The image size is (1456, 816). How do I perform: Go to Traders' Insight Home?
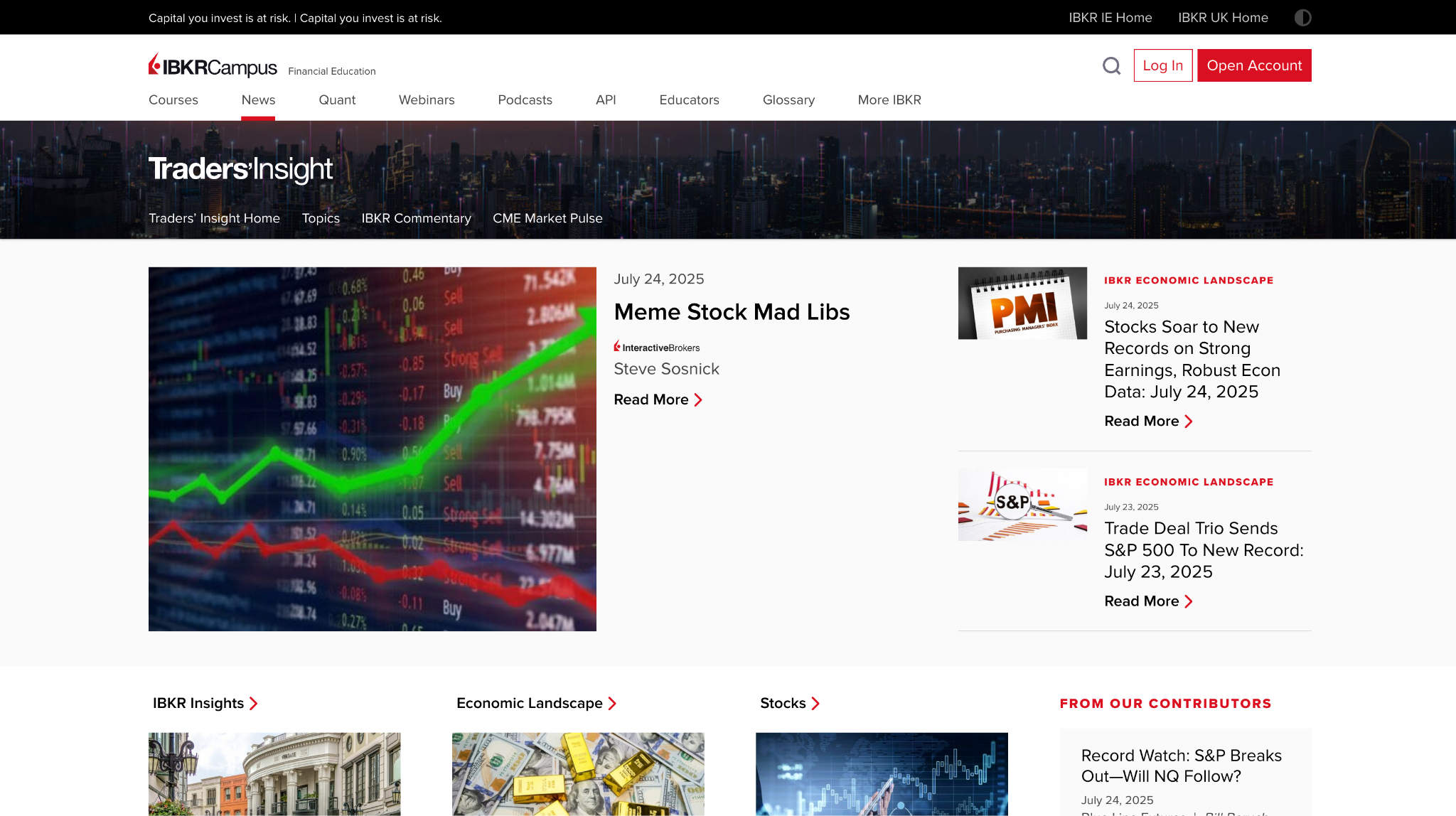(214, 218)
